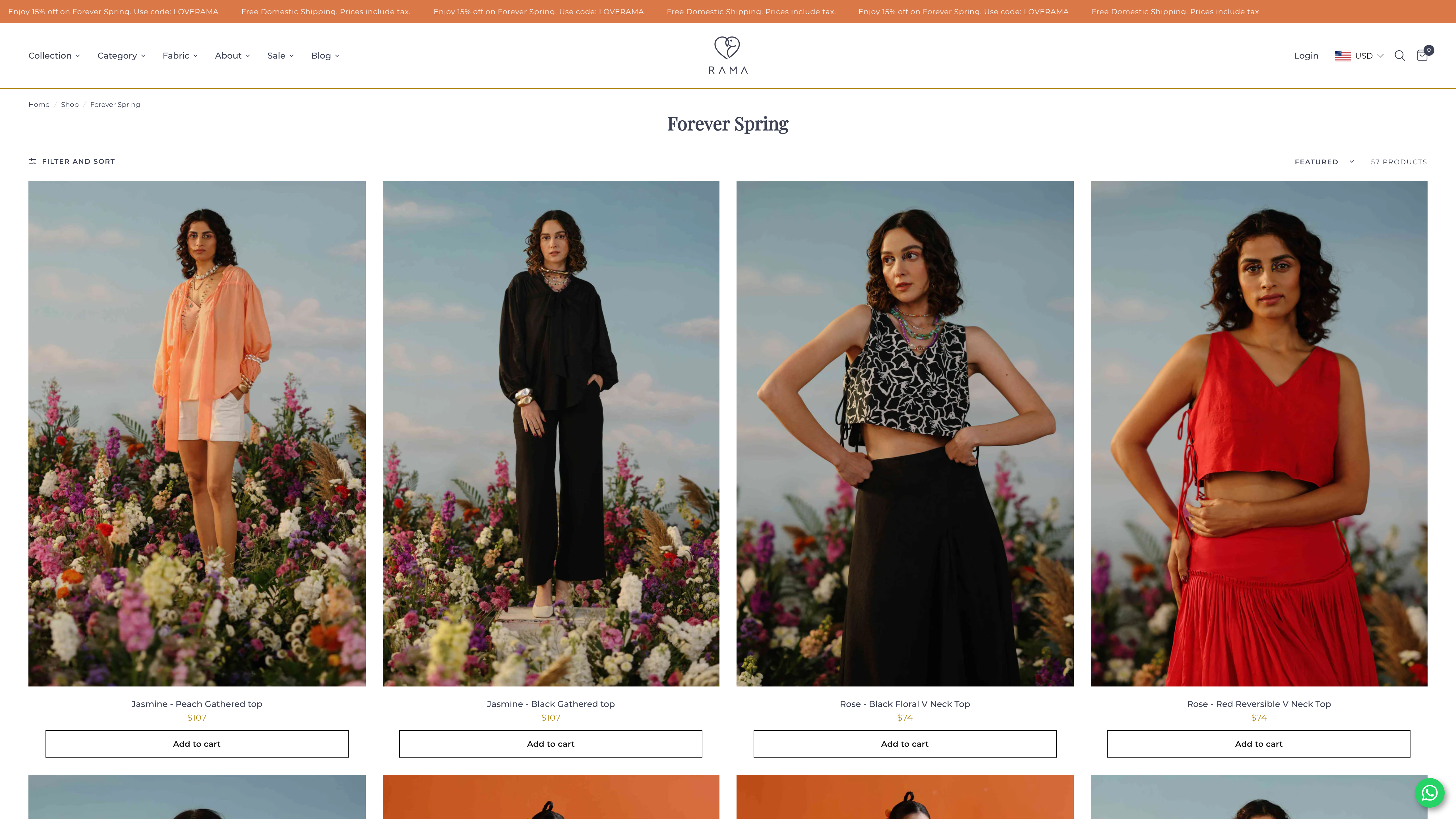Viewport: 1456px width, 819px height.
Task: Open Rose Black Floral V Neck photo
Action: (x=904, y=433)
